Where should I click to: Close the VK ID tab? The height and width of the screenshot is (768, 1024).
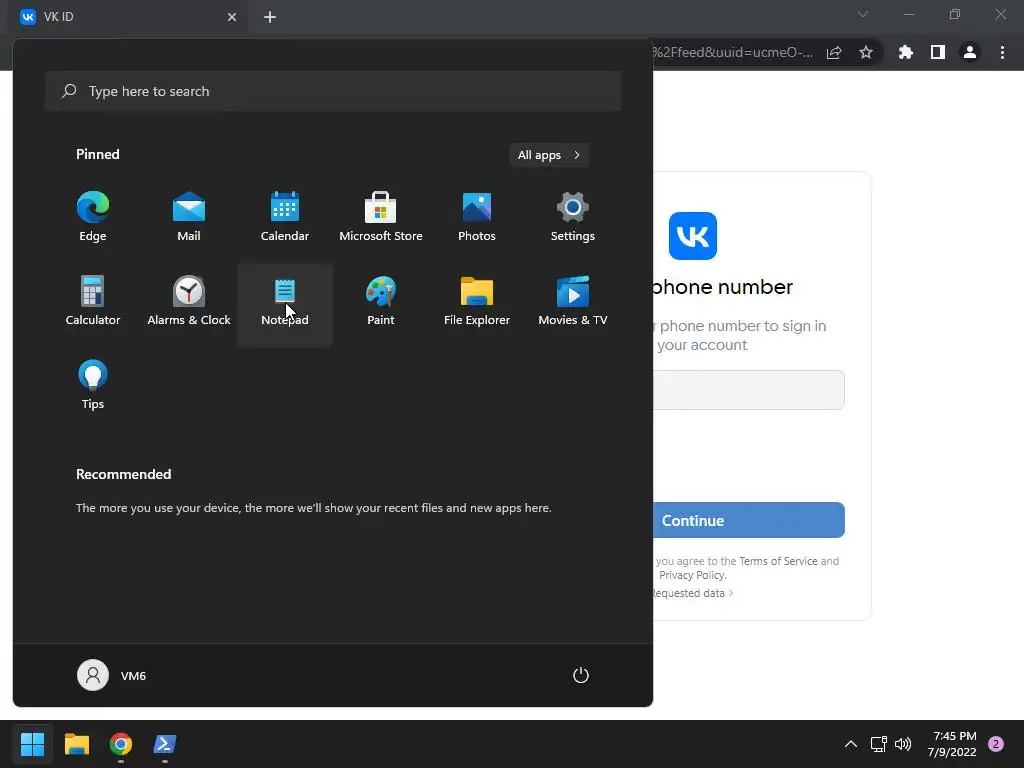tap(232, 17)
